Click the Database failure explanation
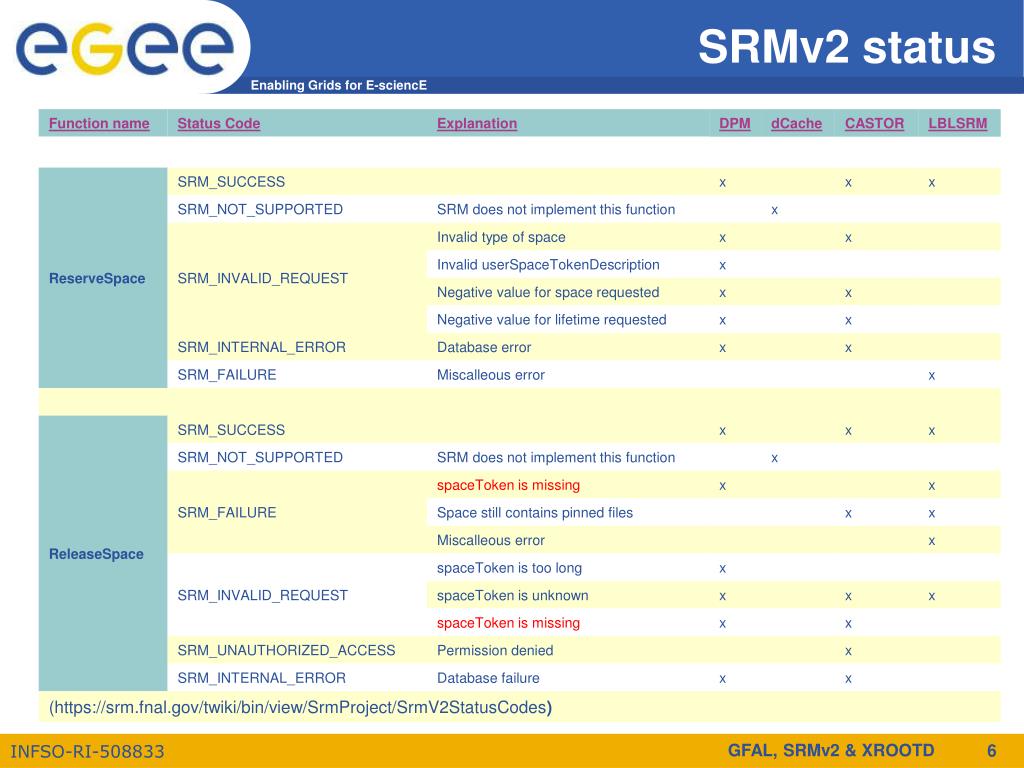The image size is (1024, 768). [x=488, y=678]
